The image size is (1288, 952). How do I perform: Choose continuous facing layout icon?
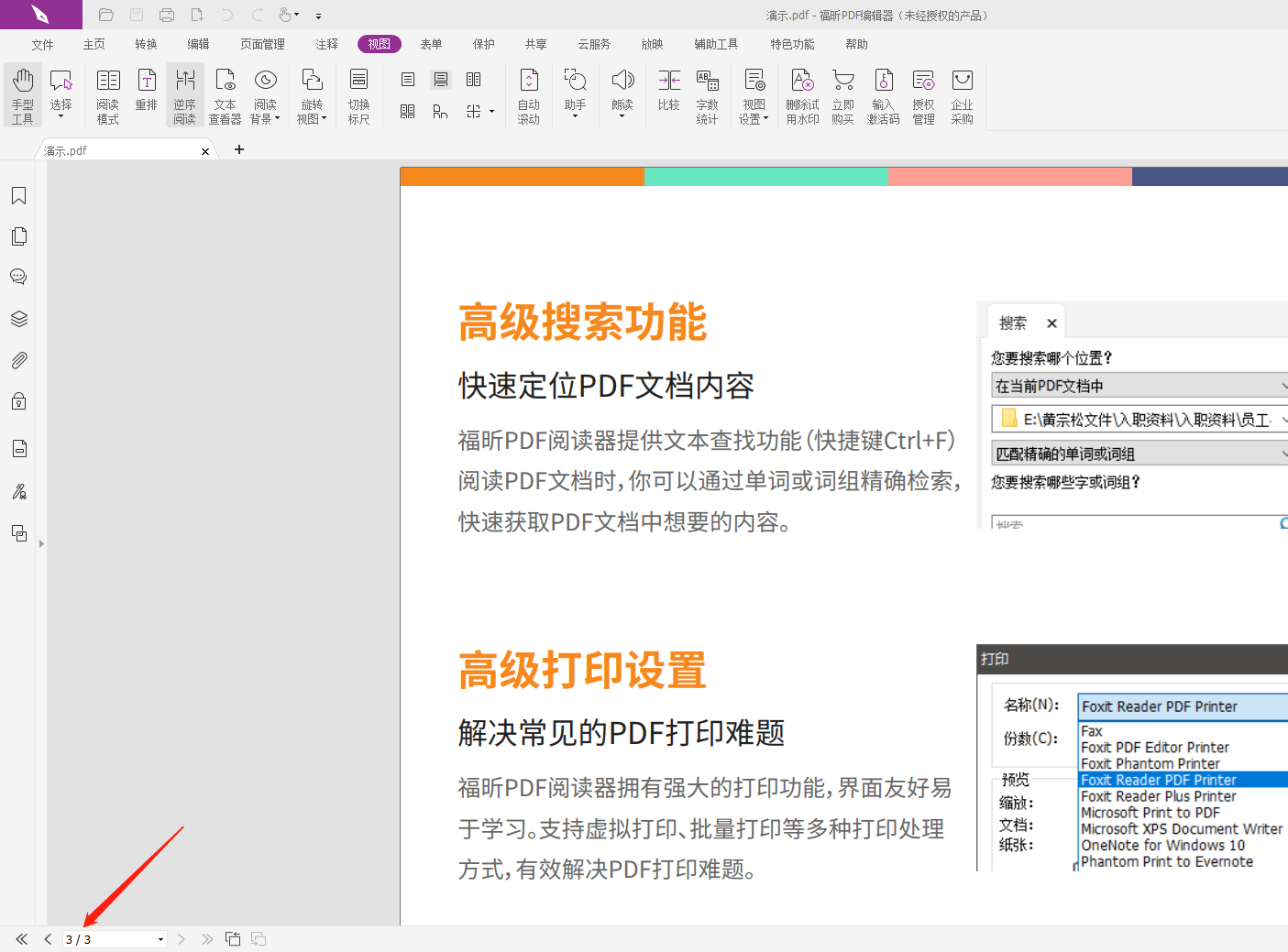408,112
